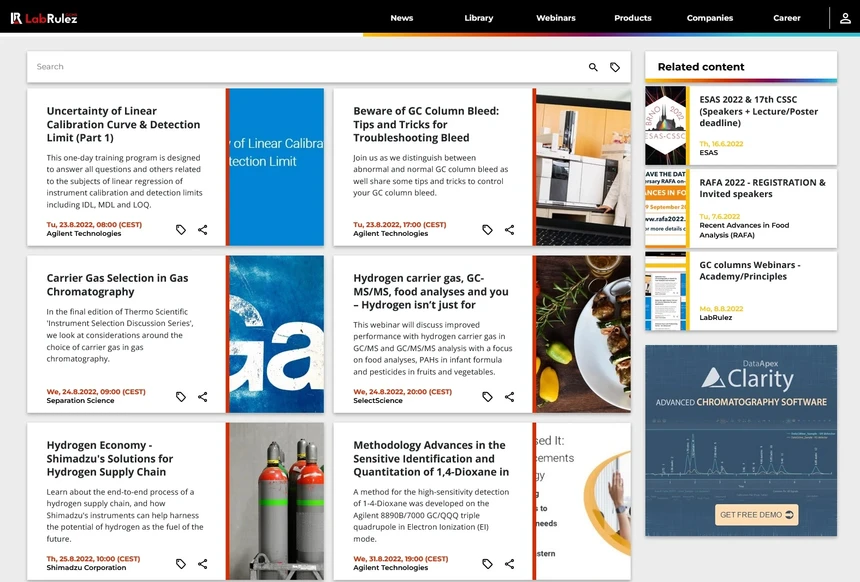This screenshot has height=582, width=860.
Task: Open Beware of GC Column Bleed title
Action: point(426,125)
